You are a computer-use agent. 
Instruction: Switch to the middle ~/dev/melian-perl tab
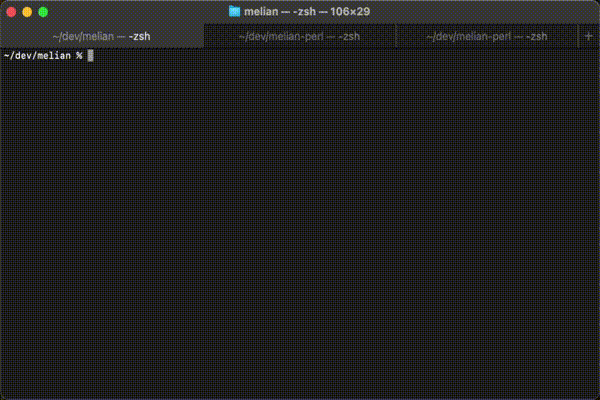pos(299,36)
